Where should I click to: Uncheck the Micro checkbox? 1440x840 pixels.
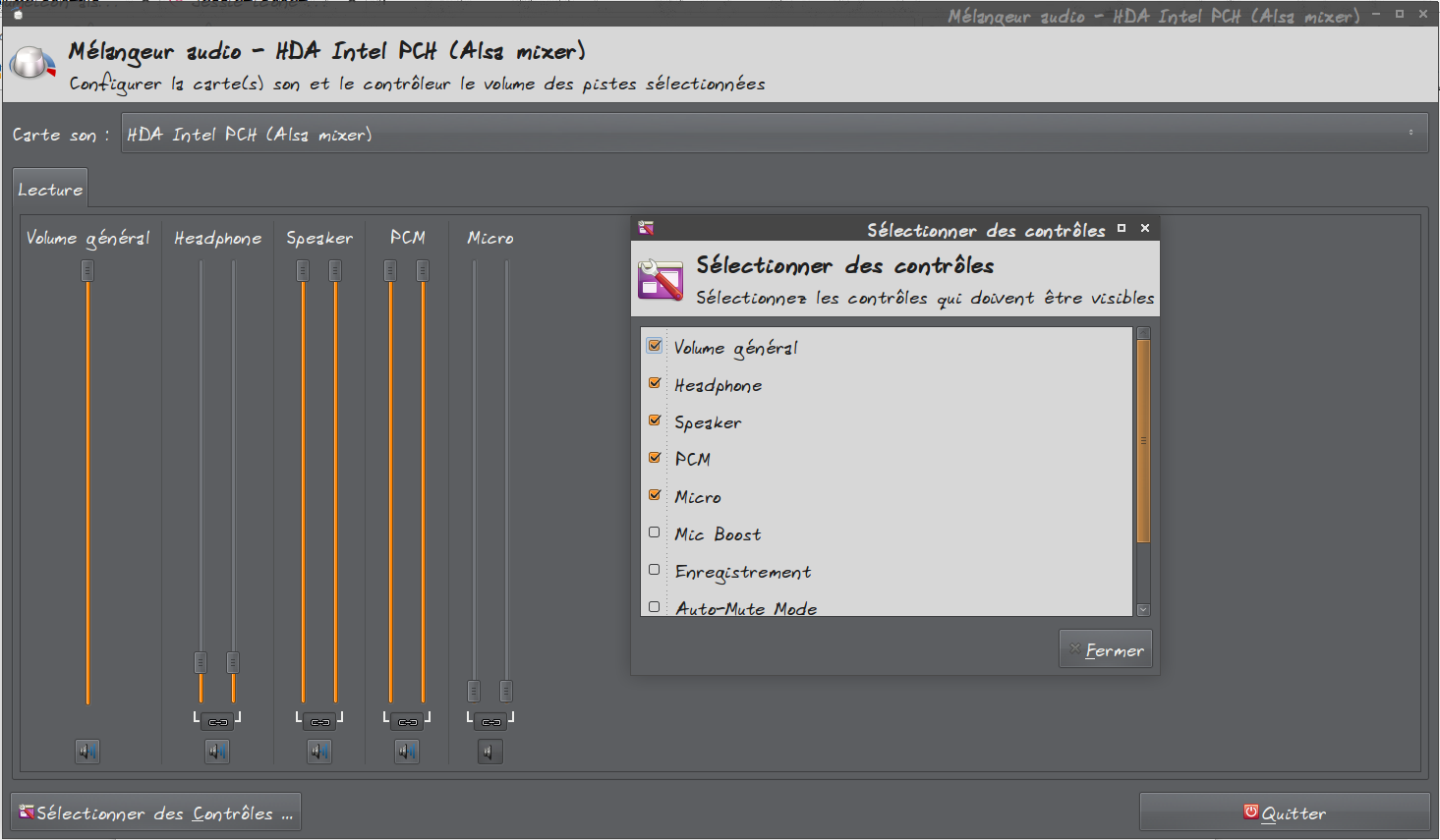pyautogui.click(x=655, y=495)
